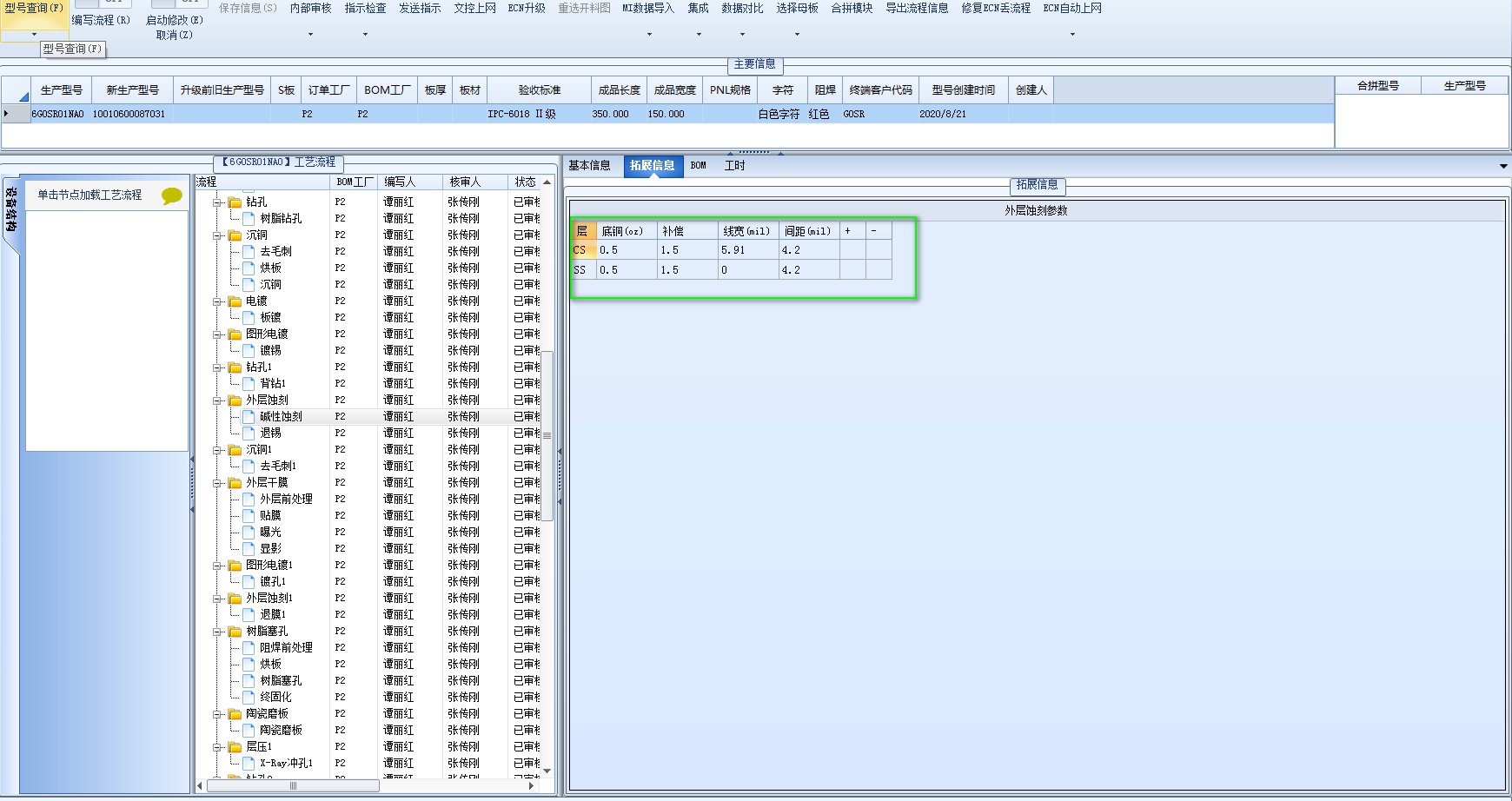
Task: Open the dropdown arrow under MI数据导入
Action: [x=649, y=35]
